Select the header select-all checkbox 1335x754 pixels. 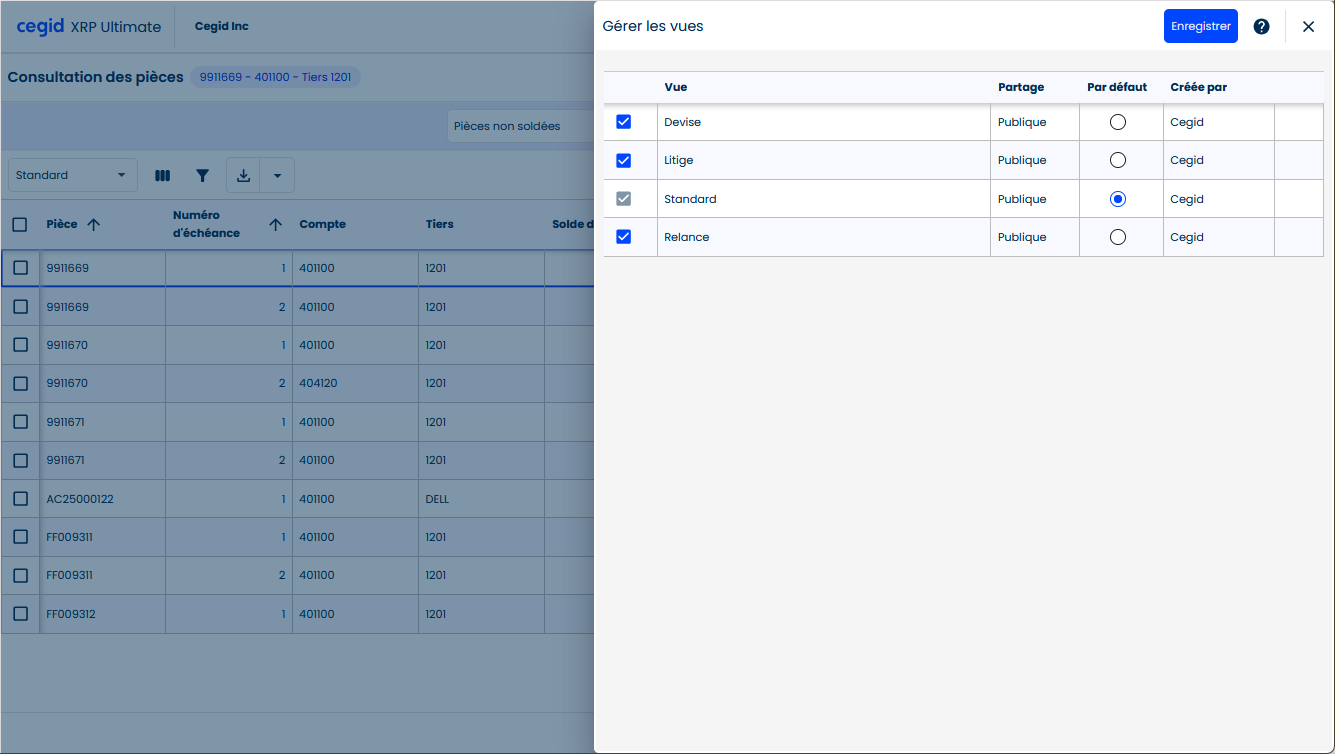20,225
